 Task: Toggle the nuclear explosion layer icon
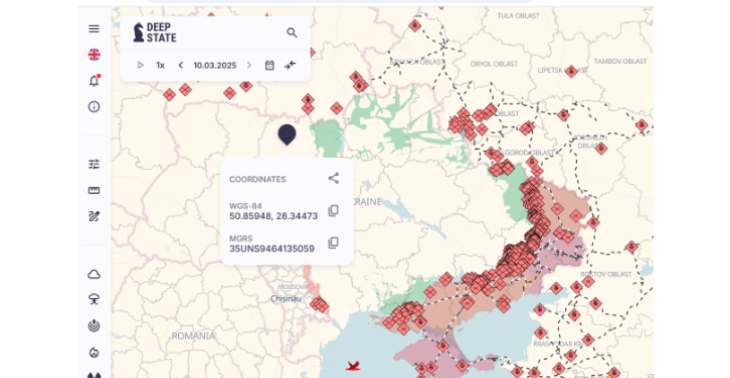click(94, 299)
